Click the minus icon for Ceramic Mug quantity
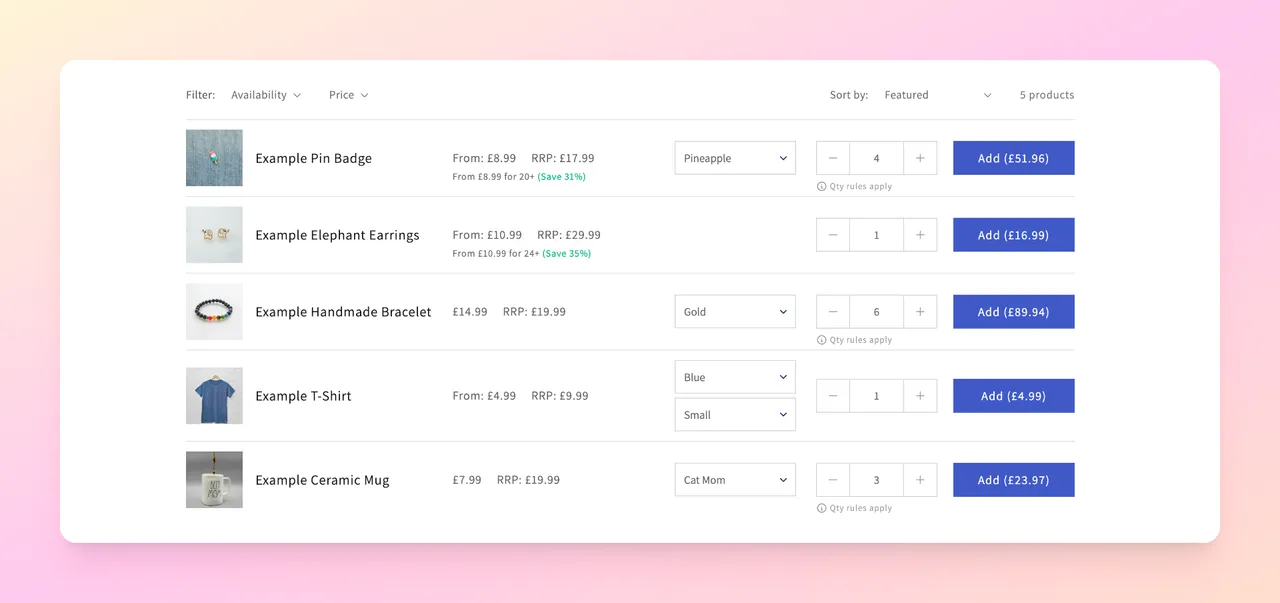 click(x=832, y=479)
